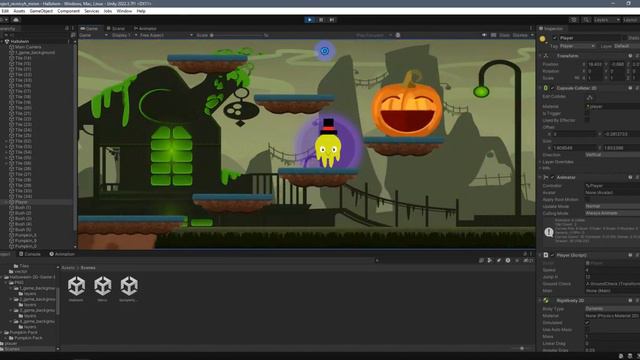
Task: Toggle the Used By Effector checkbox
Action: pos(587,120)
